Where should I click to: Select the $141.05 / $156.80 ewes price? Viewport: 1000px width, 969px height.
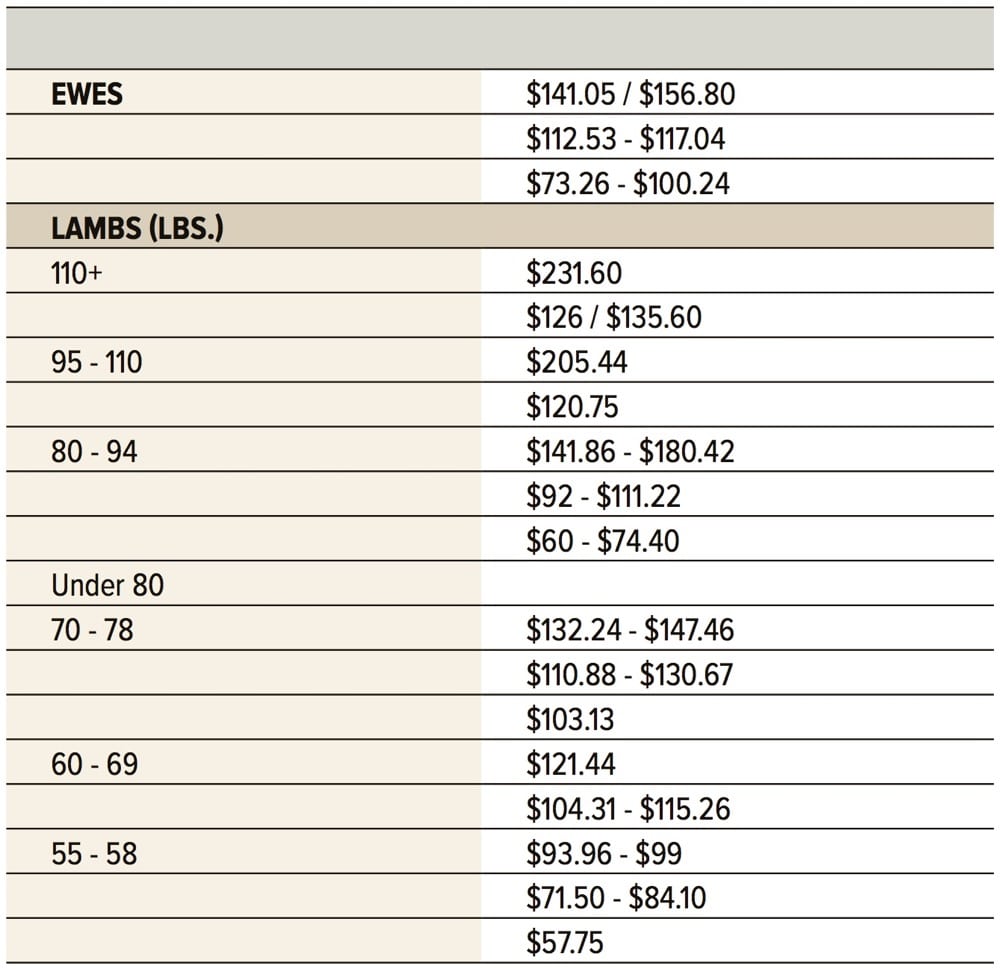click(x=630, y=94)
